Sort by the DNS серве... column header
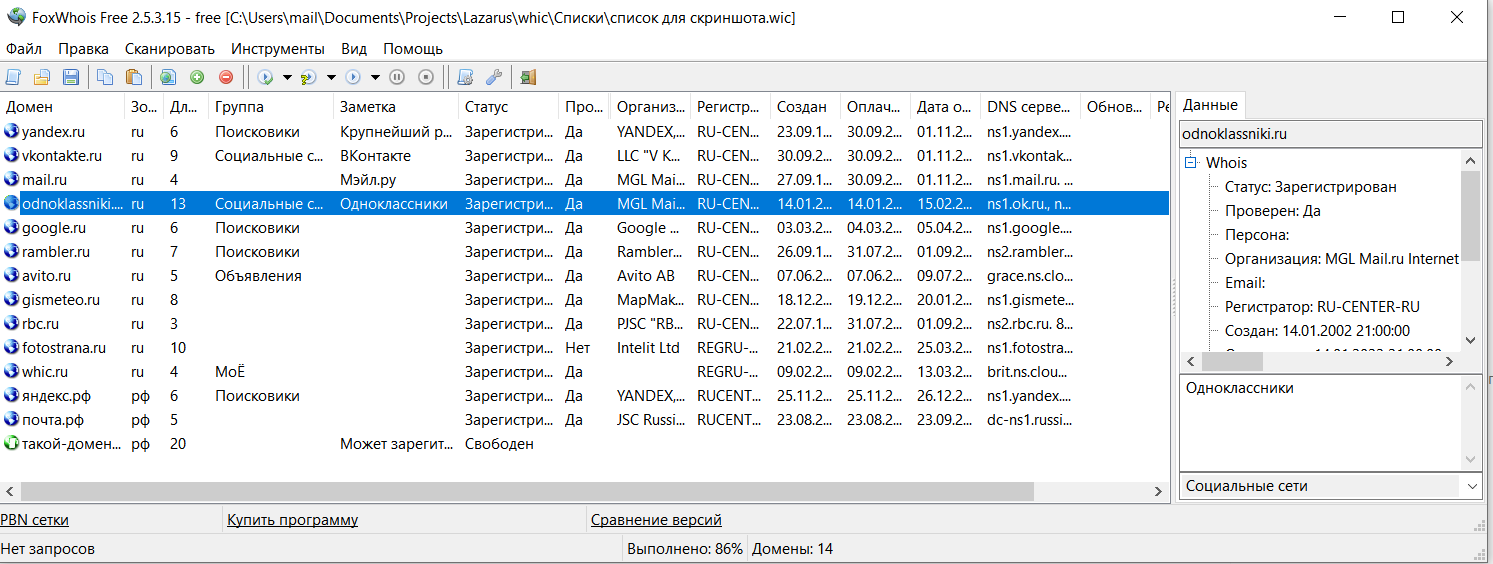The width and height of the screenshot is (1493, 564). [x=1030, y=107]
